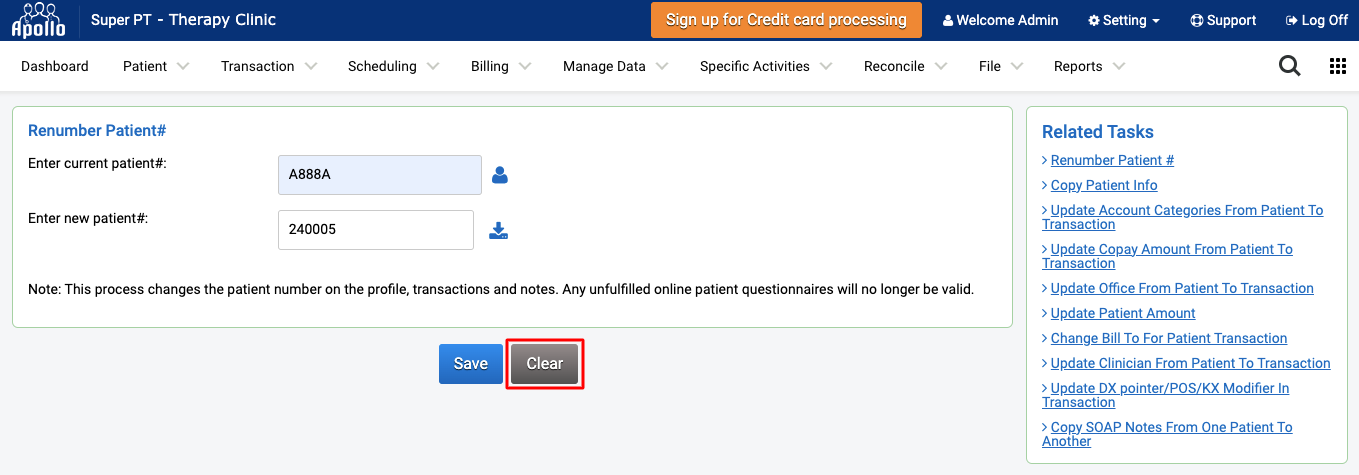Click the patient lookup person icon
1359x475 pixels.
(500, 175)
